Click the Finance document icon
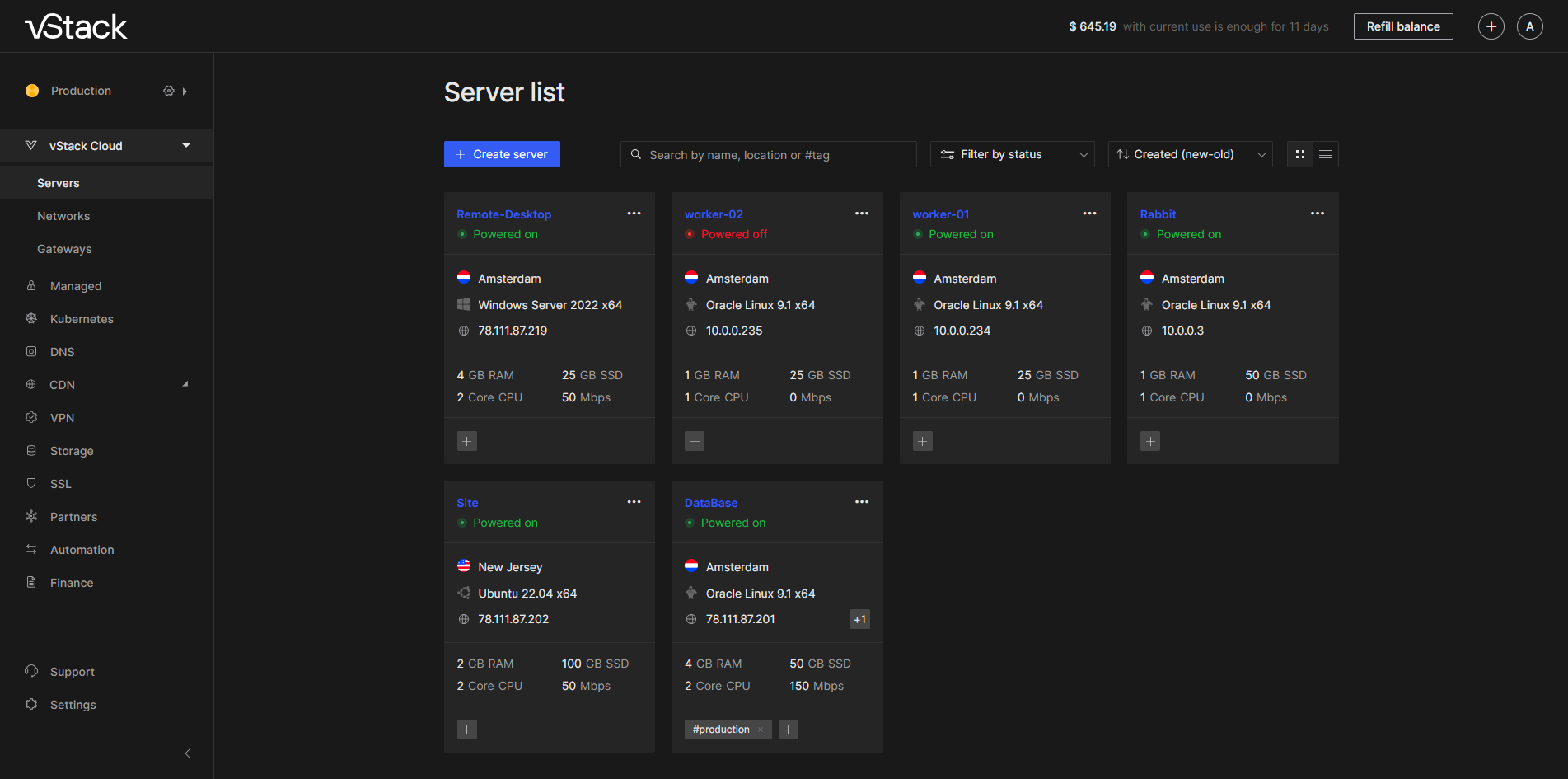Image resolution: width=1568 pixels, height=779 pixels. pyautogui.click(x=31, y=582)
